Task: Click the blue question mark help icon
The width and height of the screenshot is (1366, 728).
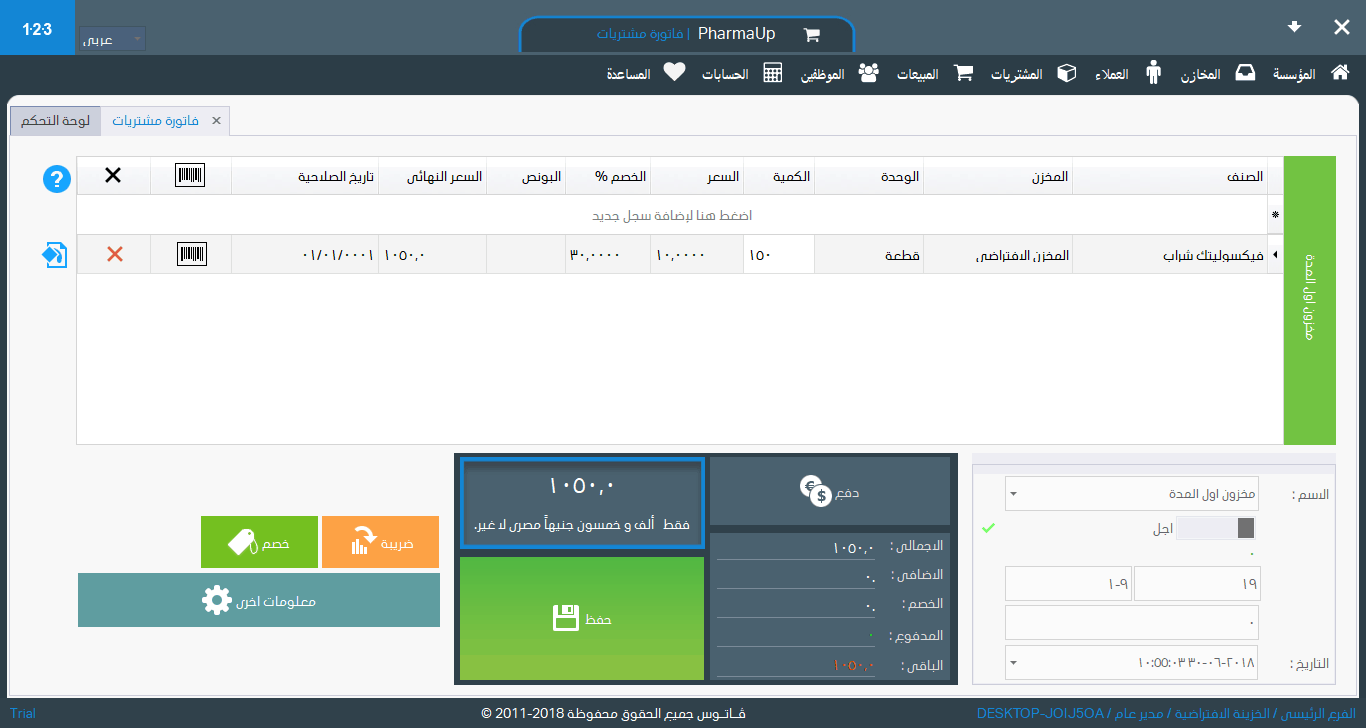Action: [x=56, y=180]
